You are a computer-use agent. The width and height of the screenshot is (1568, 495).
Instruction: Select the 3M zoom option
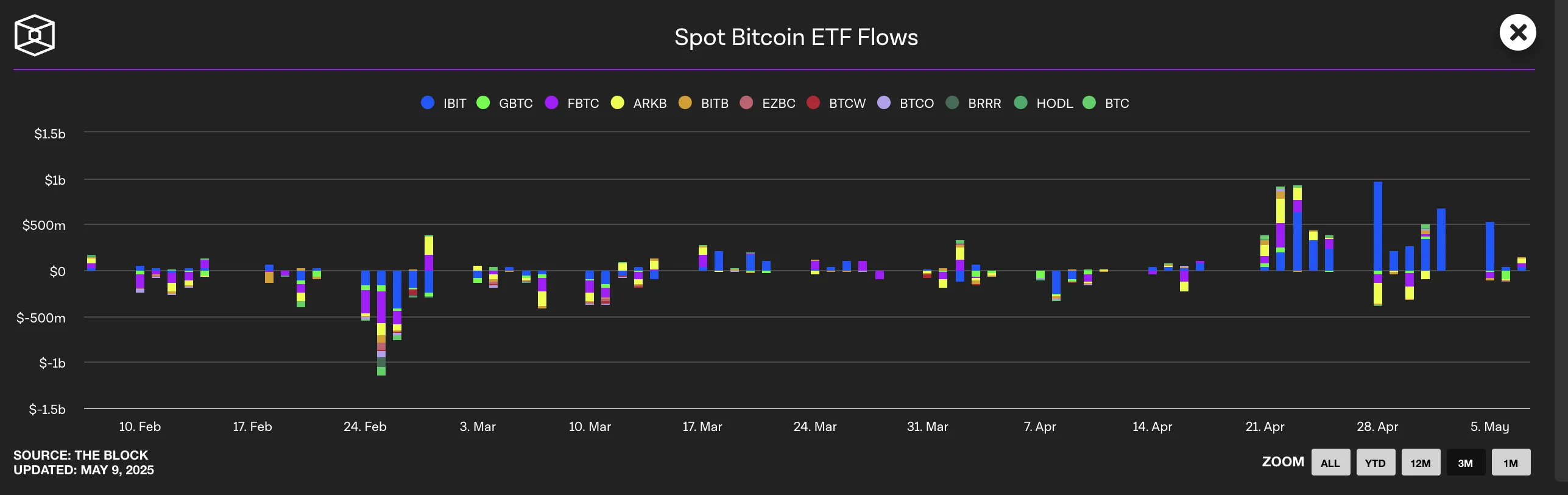point(1466,463)
